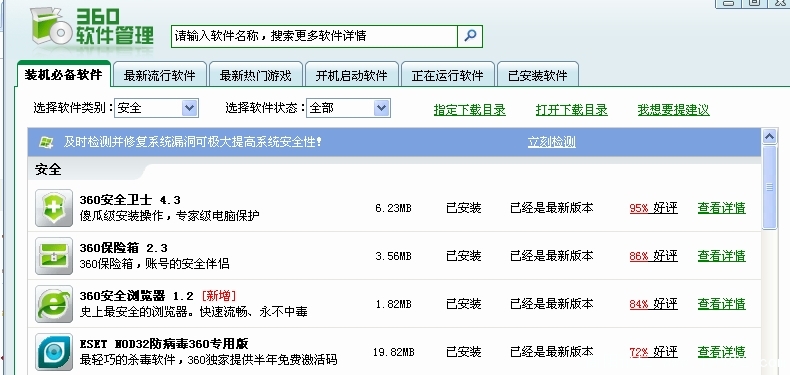The image size is (790, 375).
Task: Open 查看详情 for ESET NOD32
Action: 721,352
